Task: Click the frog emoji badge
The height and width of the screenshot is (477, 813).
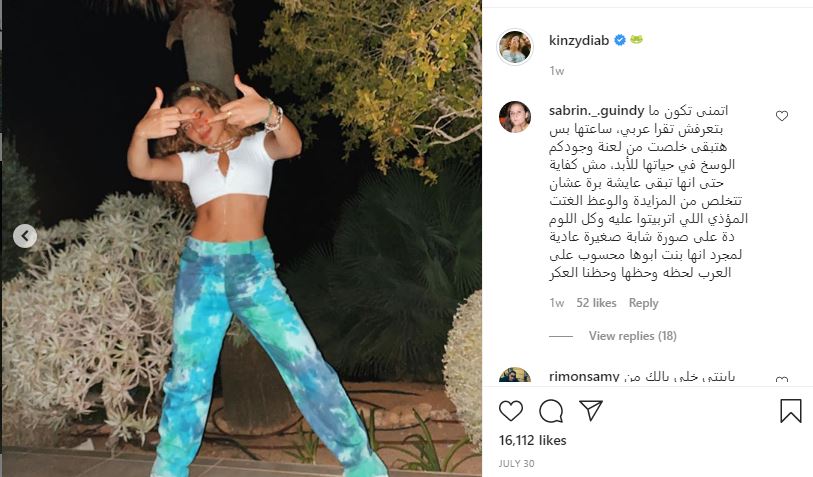Action: (x=636, y=39)
